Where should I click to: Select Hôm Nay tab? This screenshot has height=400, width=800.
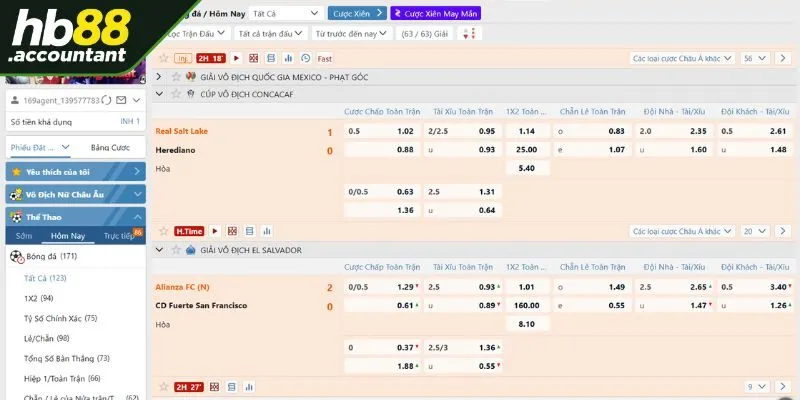[68, 236]
